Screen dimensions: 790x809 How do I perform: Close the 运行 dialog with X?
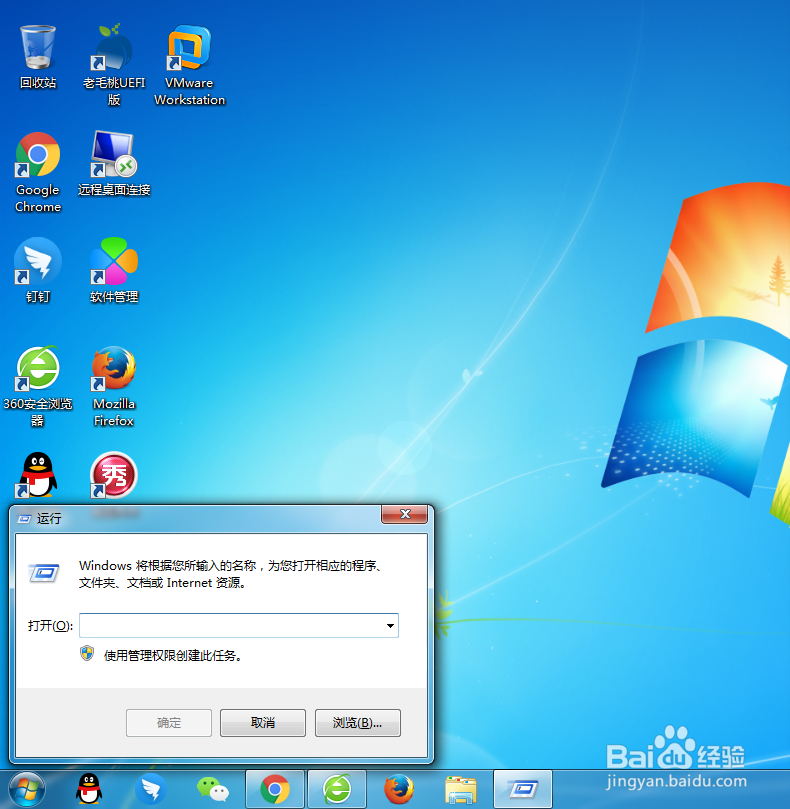[x=405, y=514]
